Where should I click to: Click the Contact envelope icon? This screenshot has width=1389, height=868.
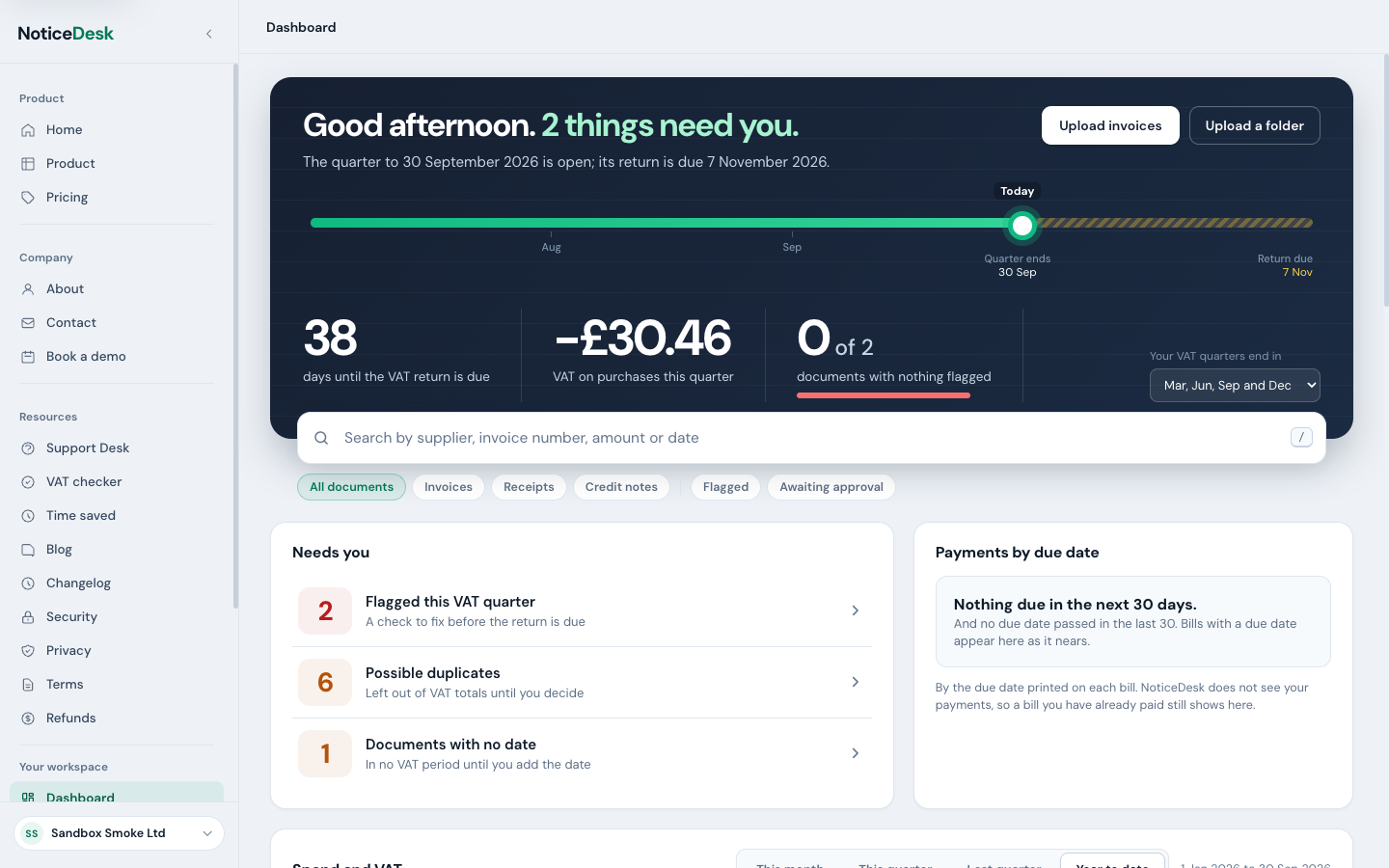point(28,323)
